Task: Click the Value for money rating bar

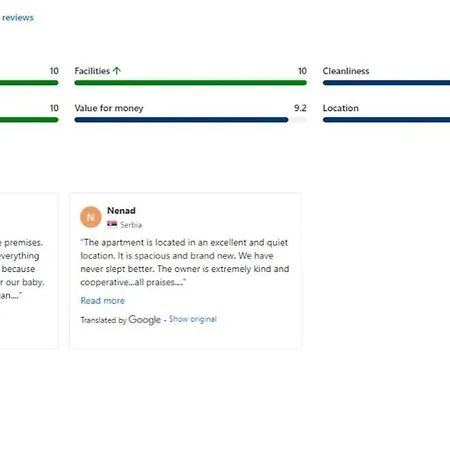Action: [x=191, y=120]
